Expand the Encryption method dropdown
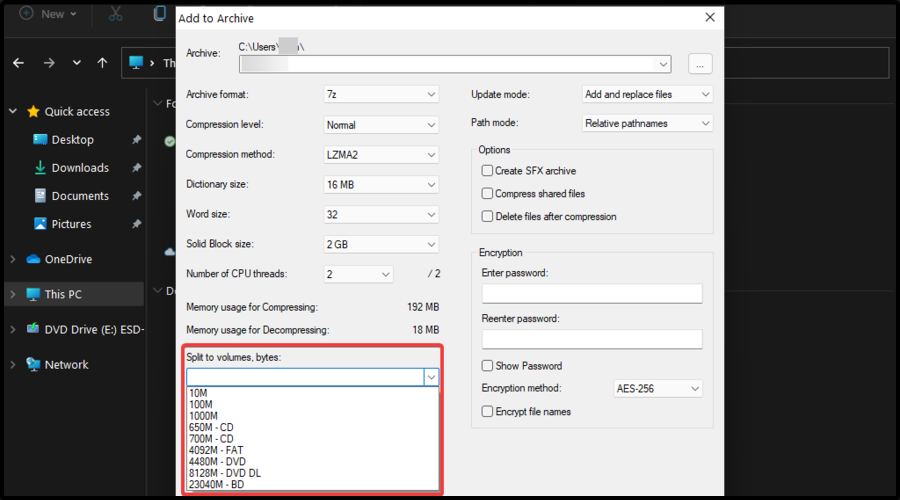This screenshot has height=500, width=900. (x=658, y=388)
